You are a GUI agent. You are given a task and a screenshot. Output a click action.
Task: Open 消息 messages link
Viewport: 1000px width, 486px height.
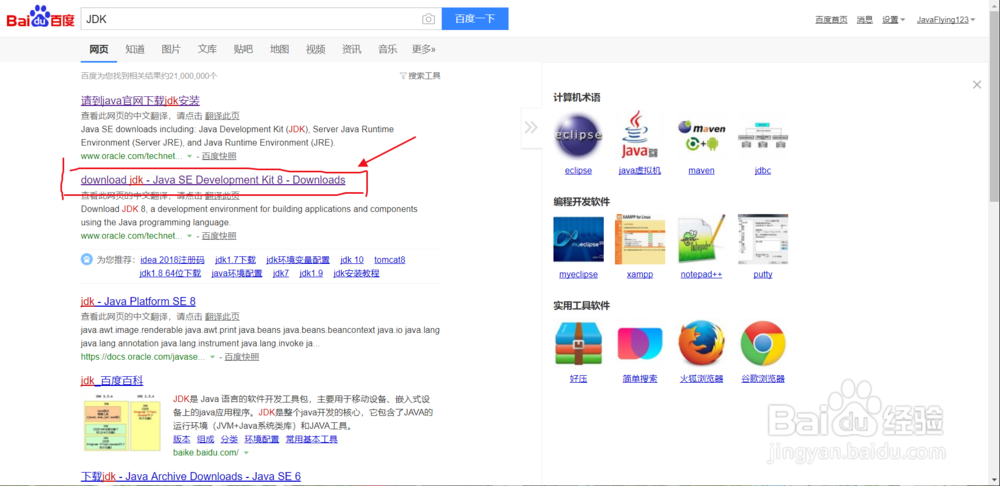pyautogui.click(x=864, y=20)
